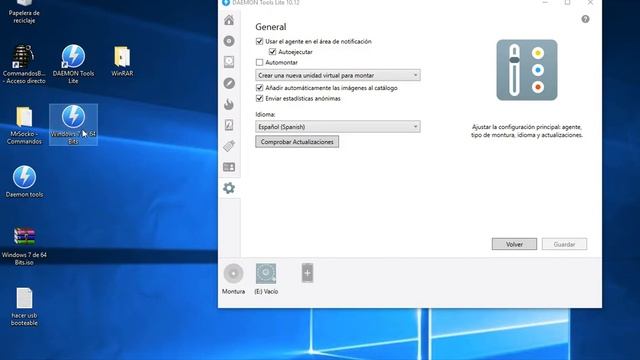Viewport: 640px width, 360px height.
Task: Open Crear una nueva unidad virtual dropdown
Action: coord(338,75)
